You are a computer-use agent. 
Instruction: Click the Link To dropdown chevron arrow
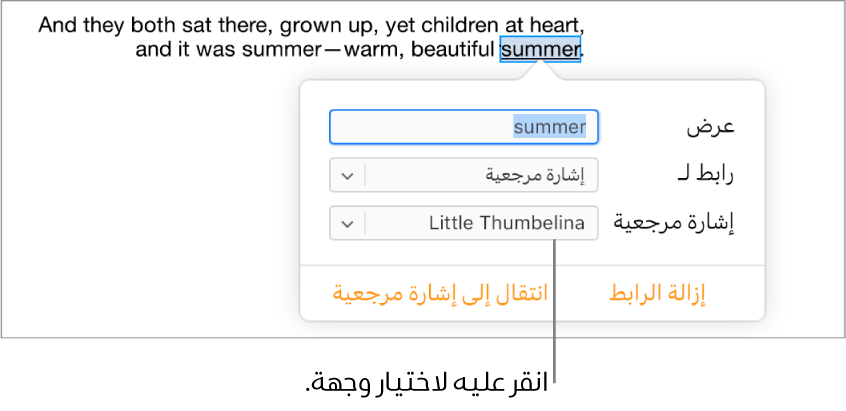pos(347,175)
